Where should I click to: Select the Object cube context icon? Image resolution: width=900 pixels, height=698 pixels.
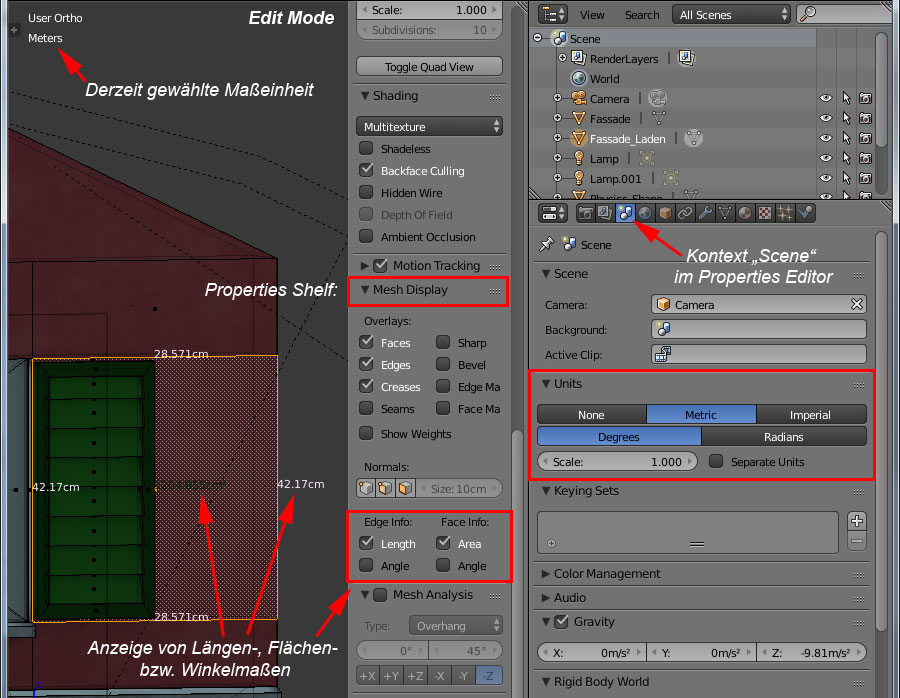(665, 213)
